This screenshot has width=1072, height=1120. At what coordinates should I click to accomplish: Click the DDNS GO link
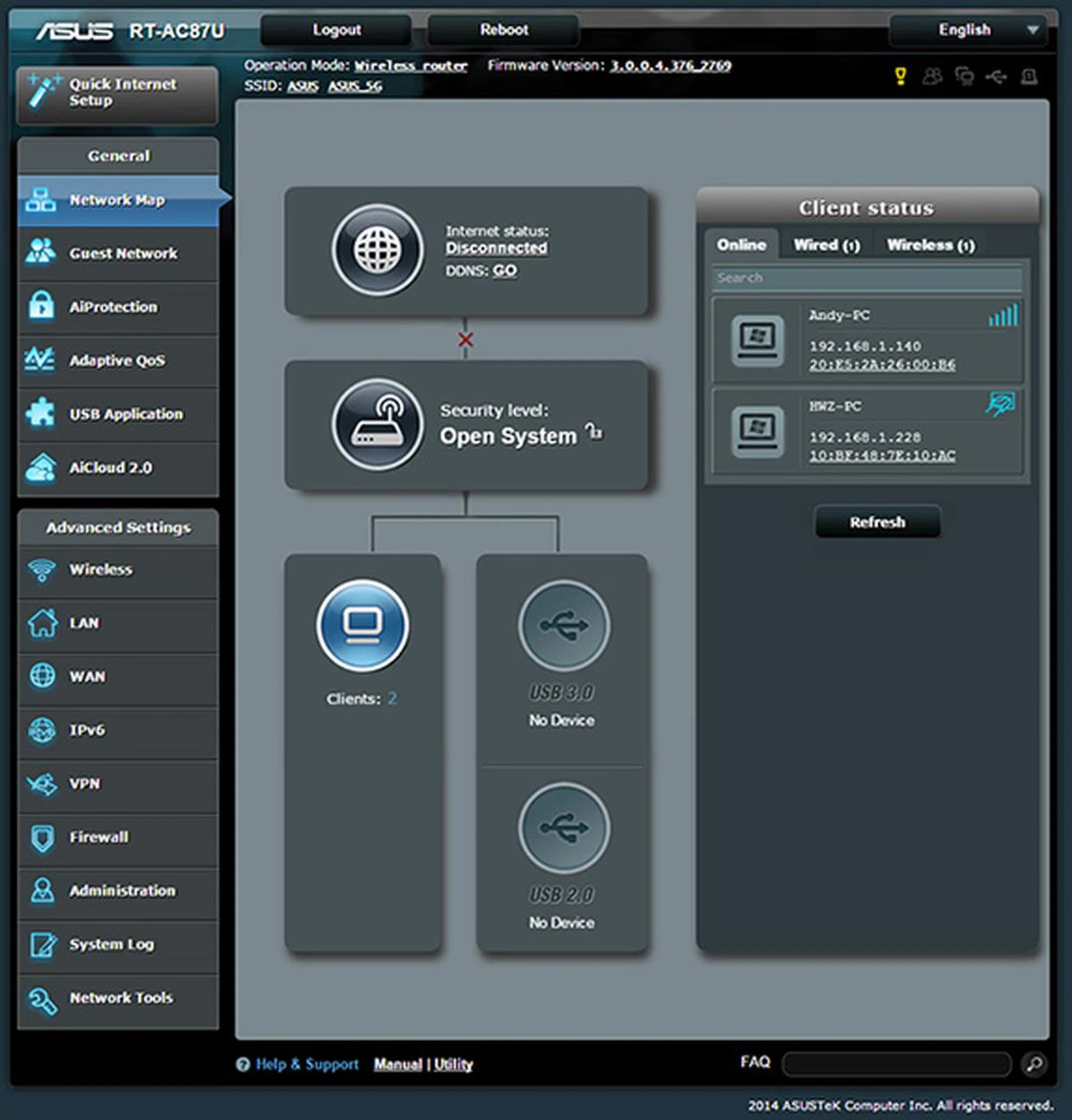pyautogui.click(x=505, y=270)
